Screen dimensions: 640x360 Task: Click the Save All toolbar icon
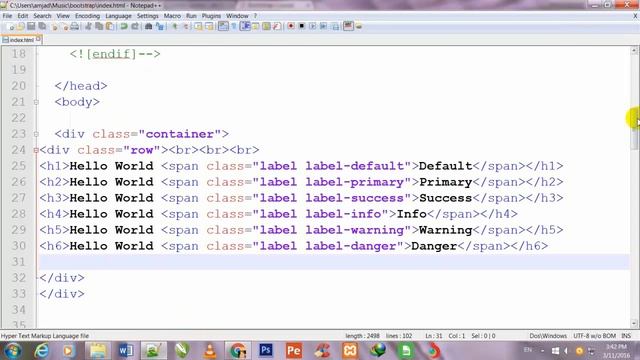tap(42, 27)
